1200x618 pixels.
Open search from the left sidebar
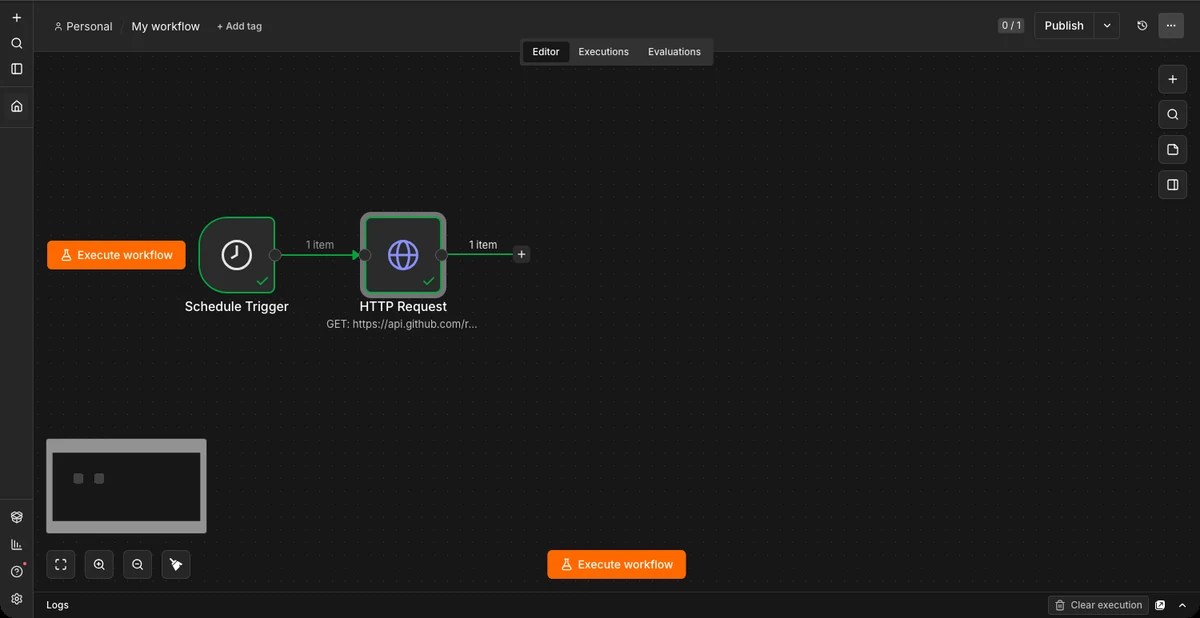tap(16, 43)
